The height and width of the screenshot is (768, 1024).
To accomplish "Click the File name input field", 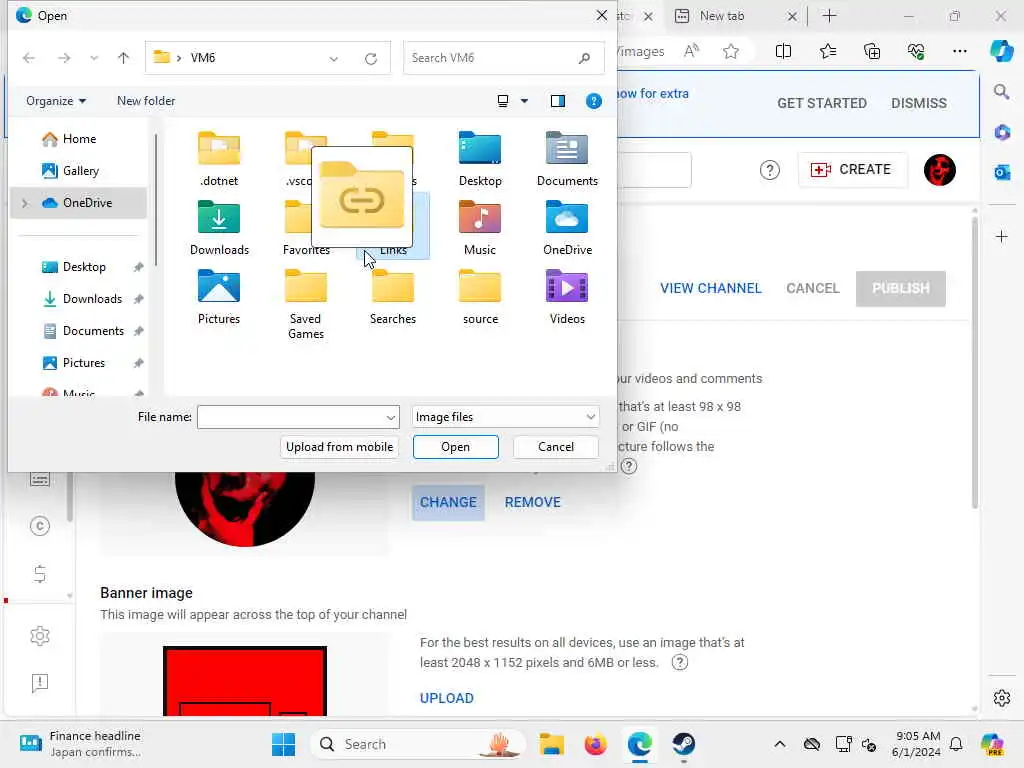I will coord(291,417).
